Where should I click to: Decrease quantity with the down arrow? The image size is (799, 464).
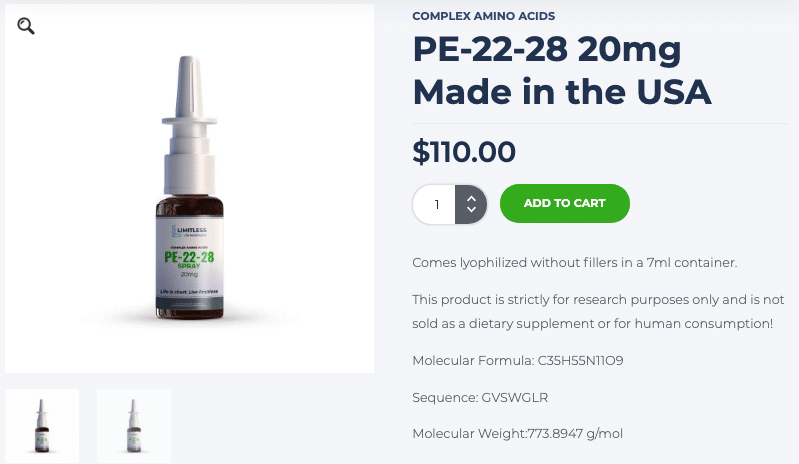471,209
